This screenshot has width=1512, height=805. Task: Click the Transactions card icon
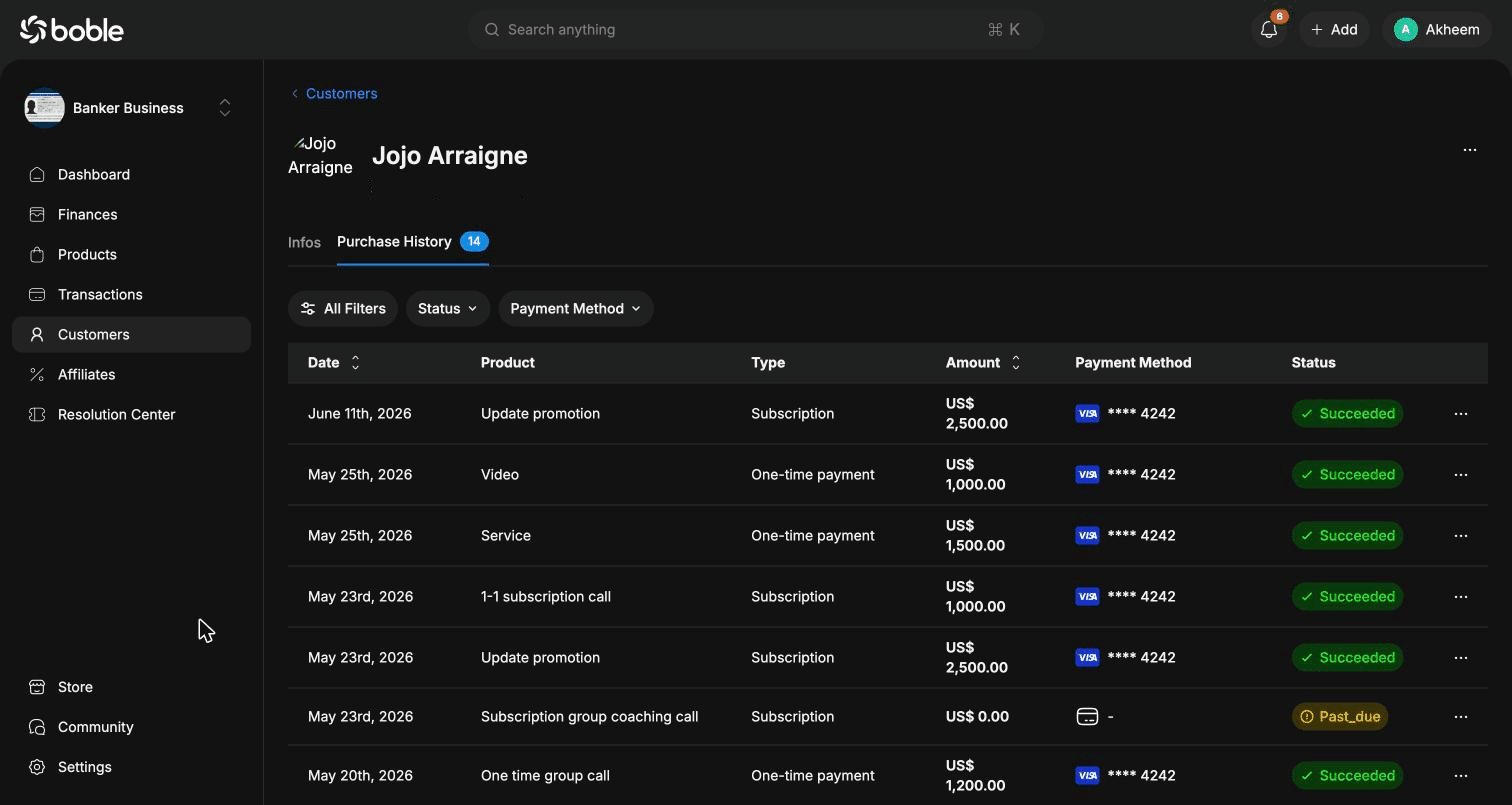37,295
